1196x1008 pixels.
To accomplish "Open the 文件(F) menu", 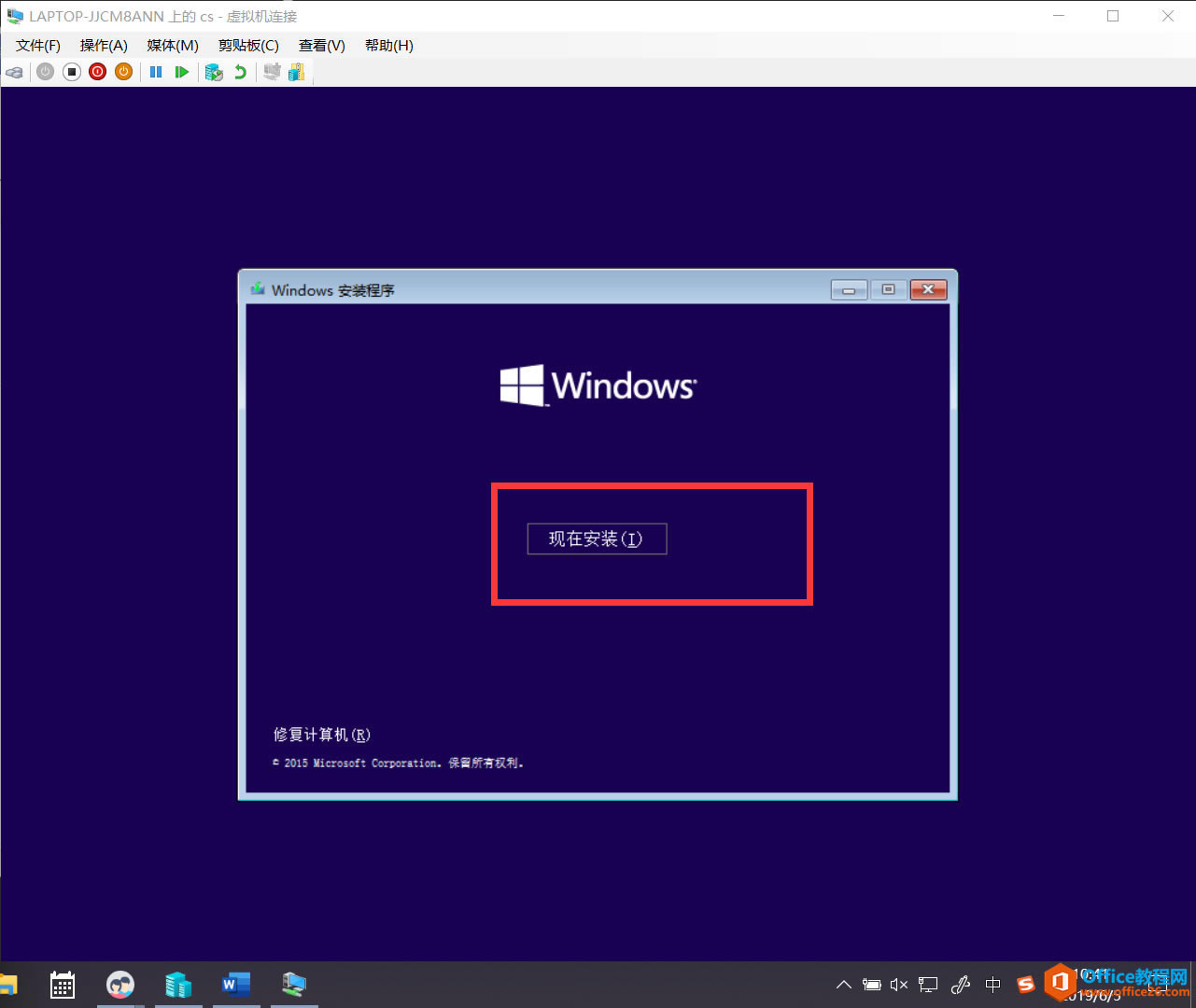I will click(x=38, y=46).
